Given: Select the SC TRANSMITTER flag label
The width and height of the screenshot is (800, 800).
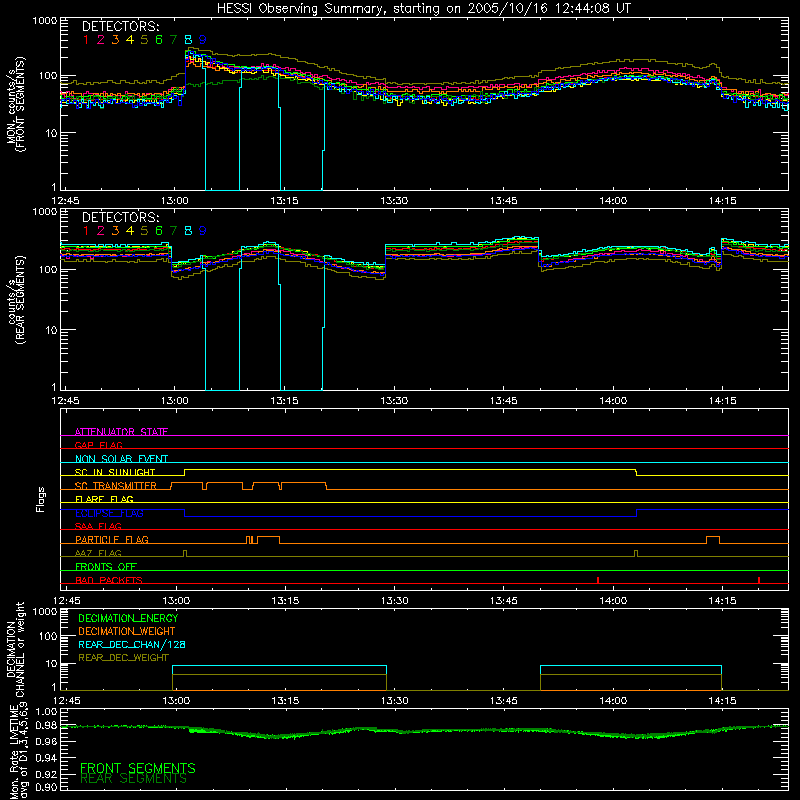Looking at the screenshot, I should [116, 486].
